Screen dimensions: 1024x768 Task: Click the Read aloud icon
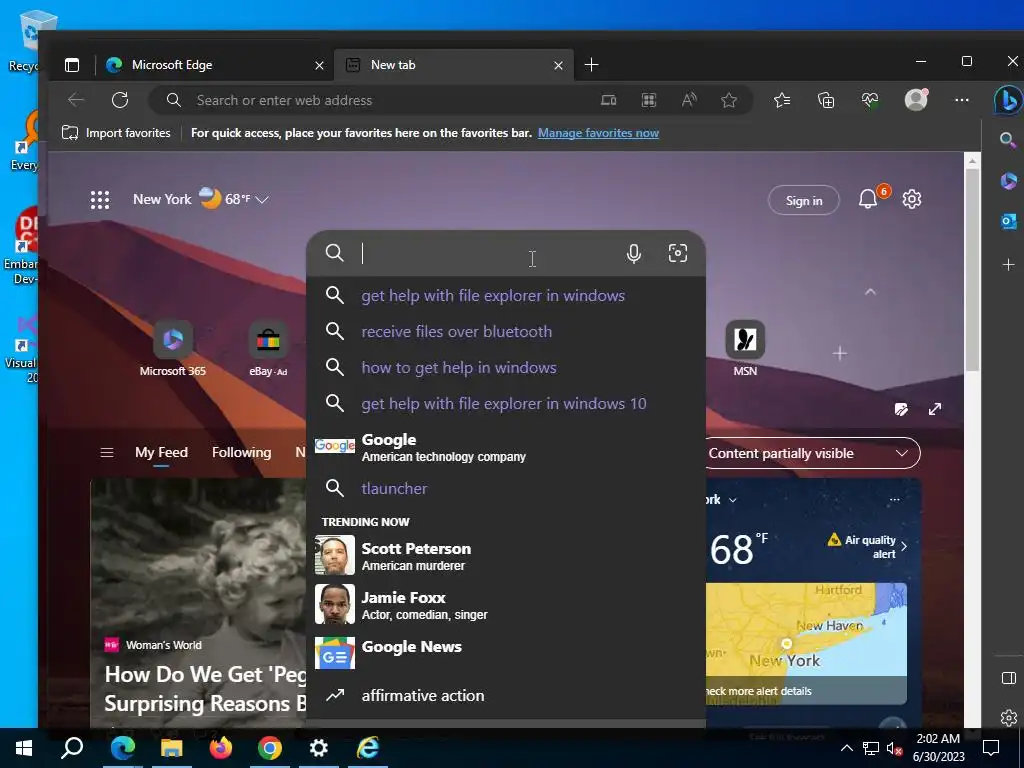click(x=689, y=100)
